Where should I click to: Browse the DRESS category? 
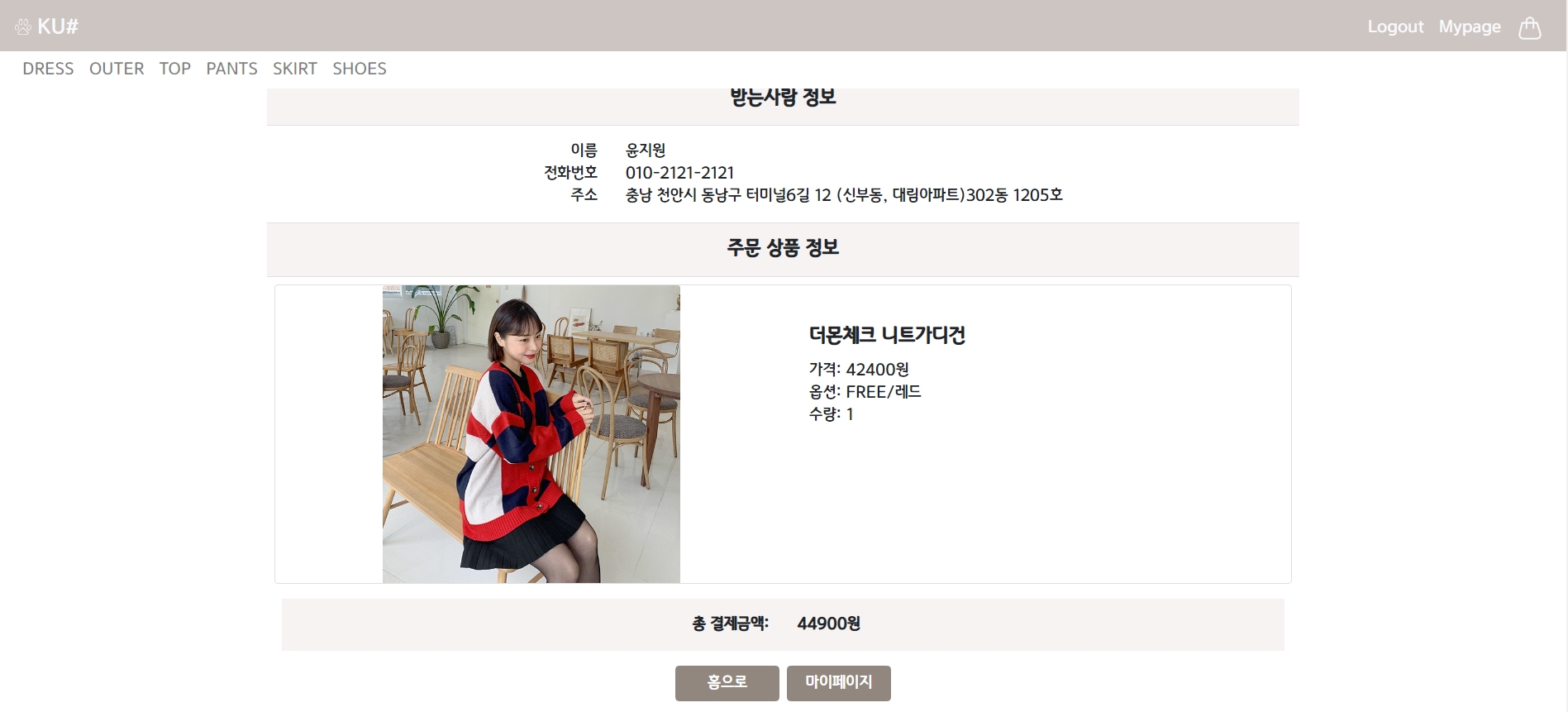tap(48, 69)
